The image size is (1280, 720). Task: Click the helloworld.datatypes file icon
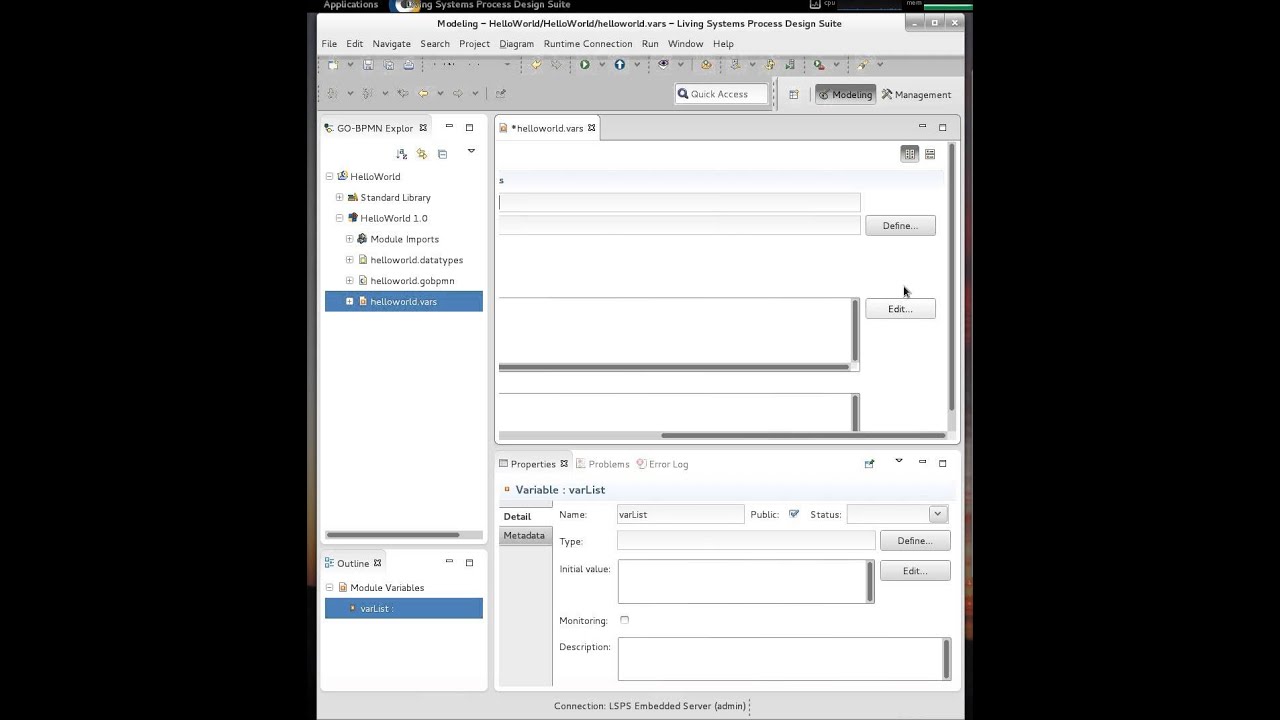point(363,260)
